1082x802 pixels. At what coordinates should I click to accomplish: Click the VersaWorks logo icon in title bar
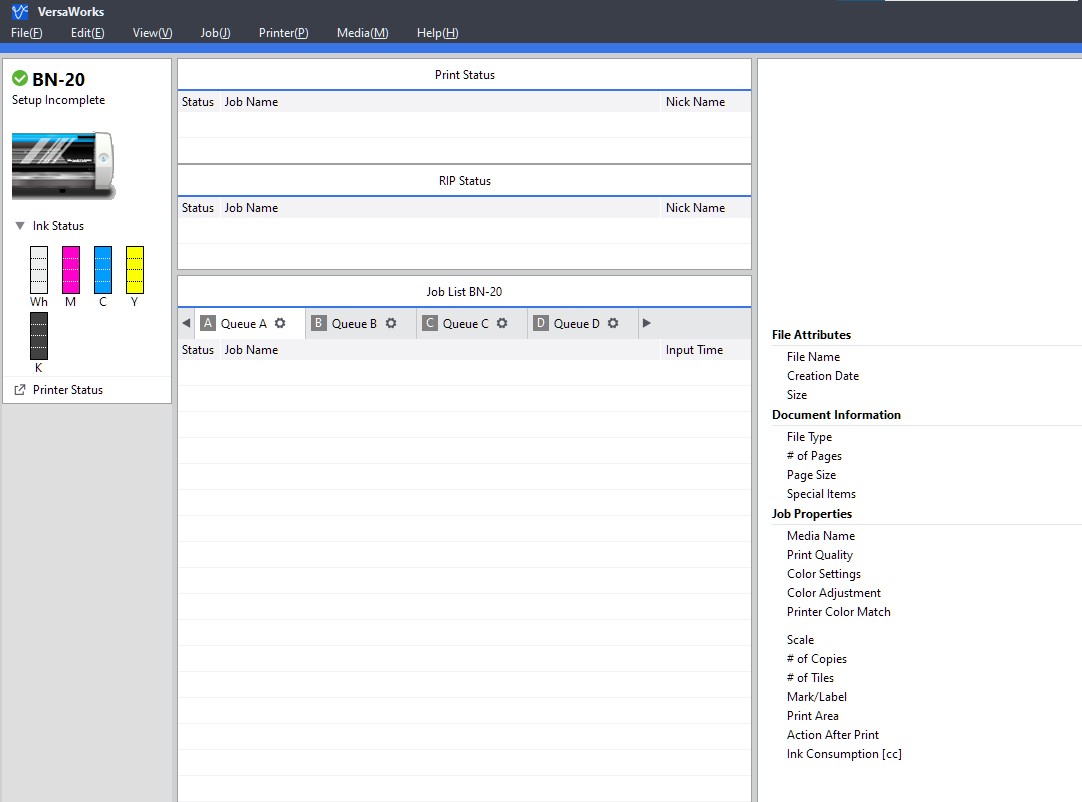[20, 12]
